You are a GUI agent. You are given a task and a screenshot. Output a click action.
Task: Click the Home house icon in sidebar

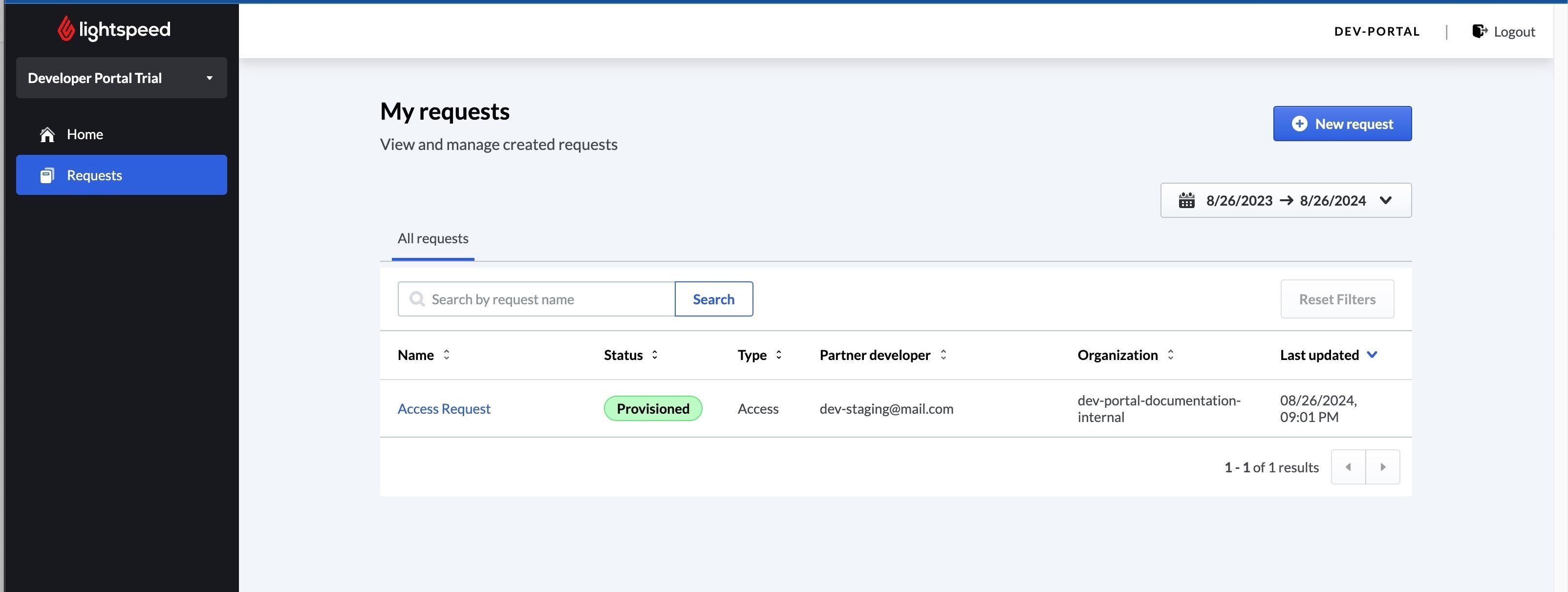(47, 134)
